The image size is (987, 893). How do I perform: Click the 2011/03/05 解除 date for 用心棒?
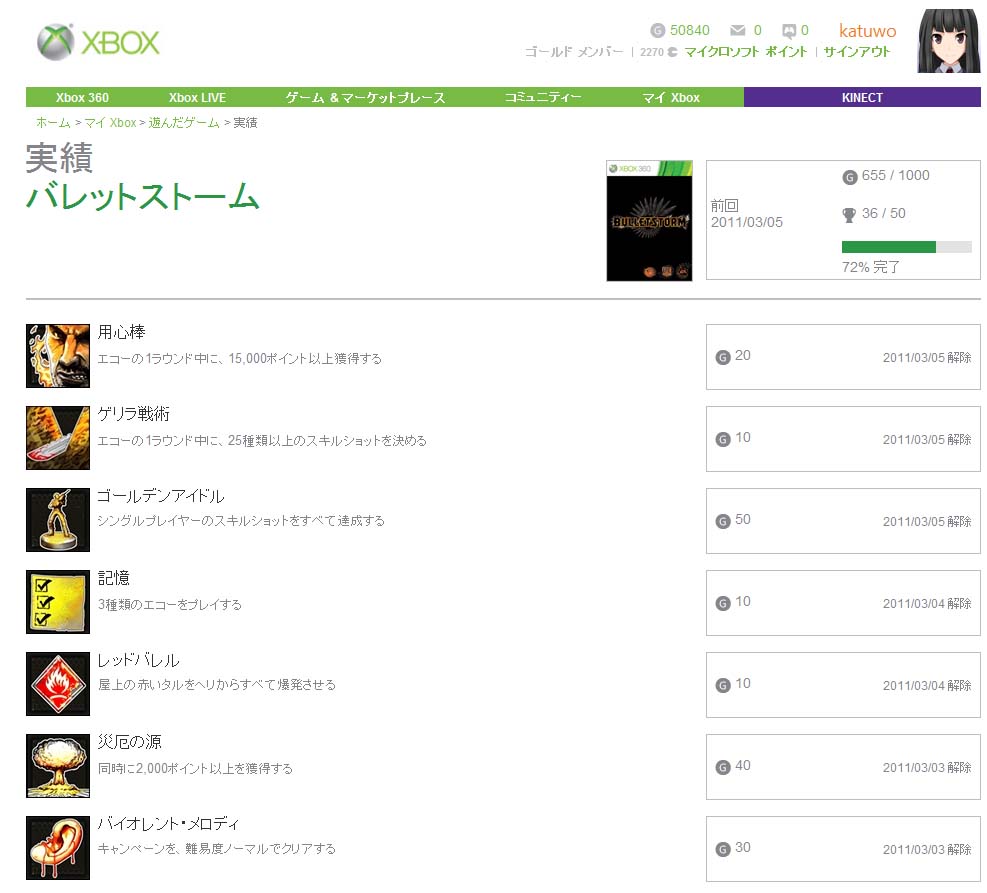click(x=927, y=357)
